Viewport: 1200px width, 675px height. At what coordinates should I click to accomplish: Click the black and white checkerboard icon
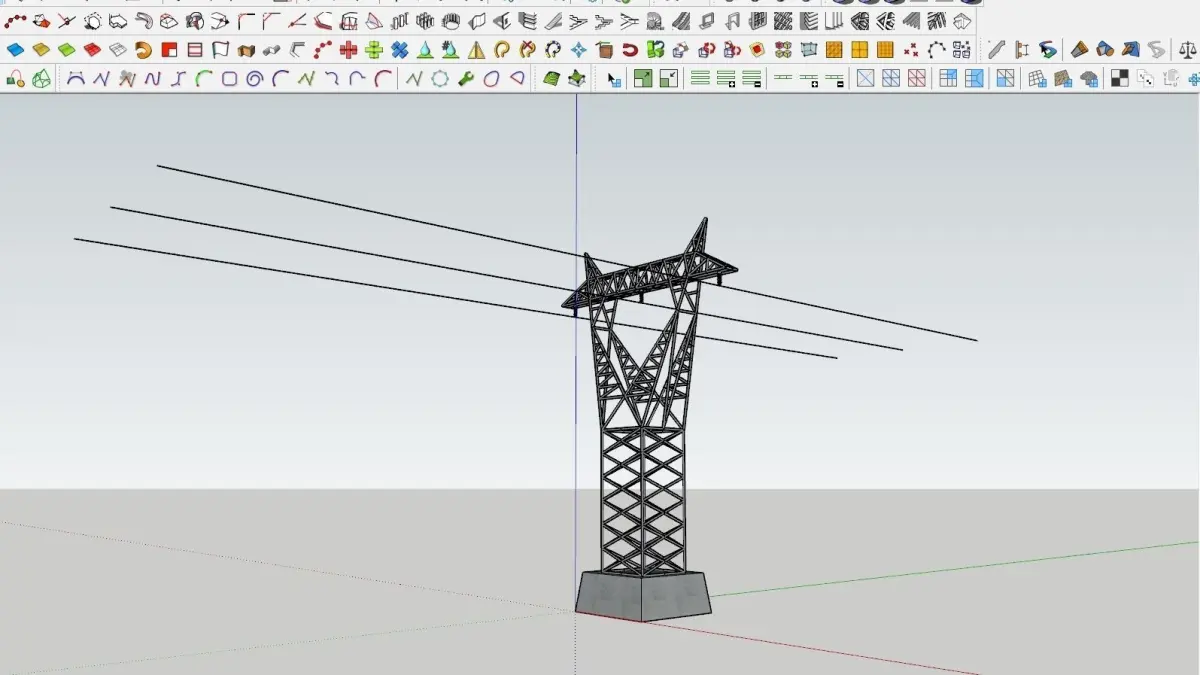coord(1119,78)
